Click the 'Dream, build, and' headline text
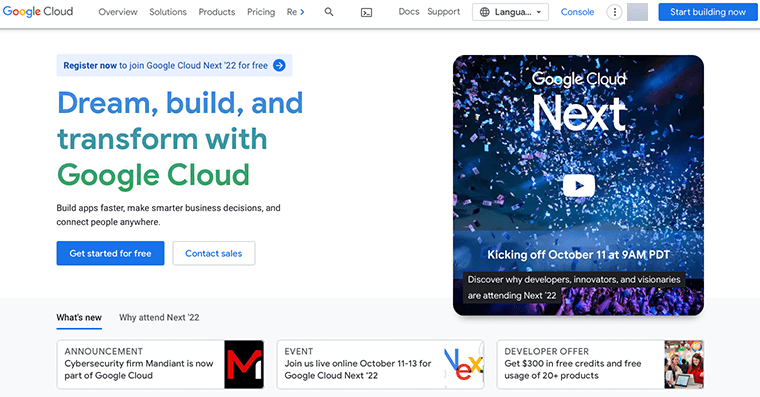Image resolution: width=760 pixels, height=397 pixels. (180, 103)
